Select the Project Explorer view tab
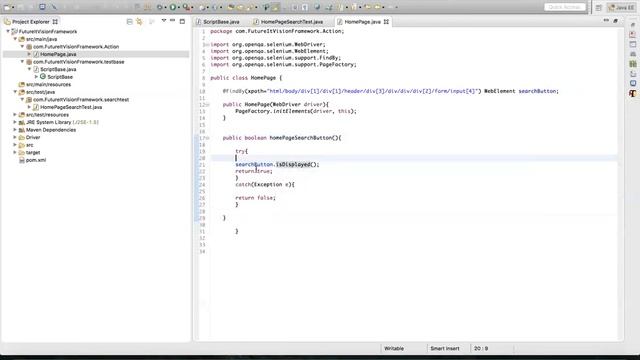 tap(30, 22)
